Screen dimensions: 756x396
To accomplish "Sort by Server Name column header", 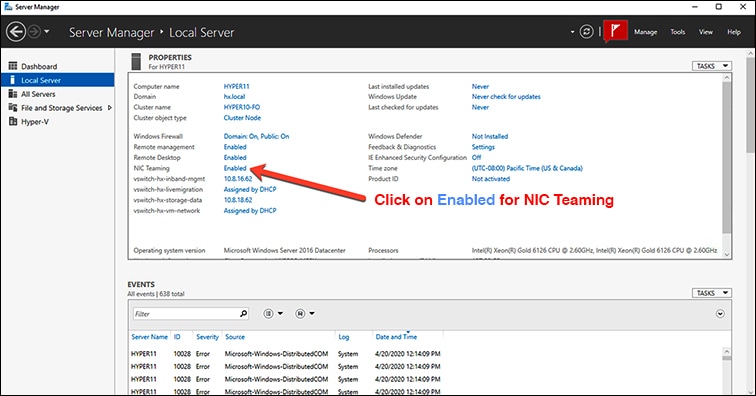I will pos(149,337).
